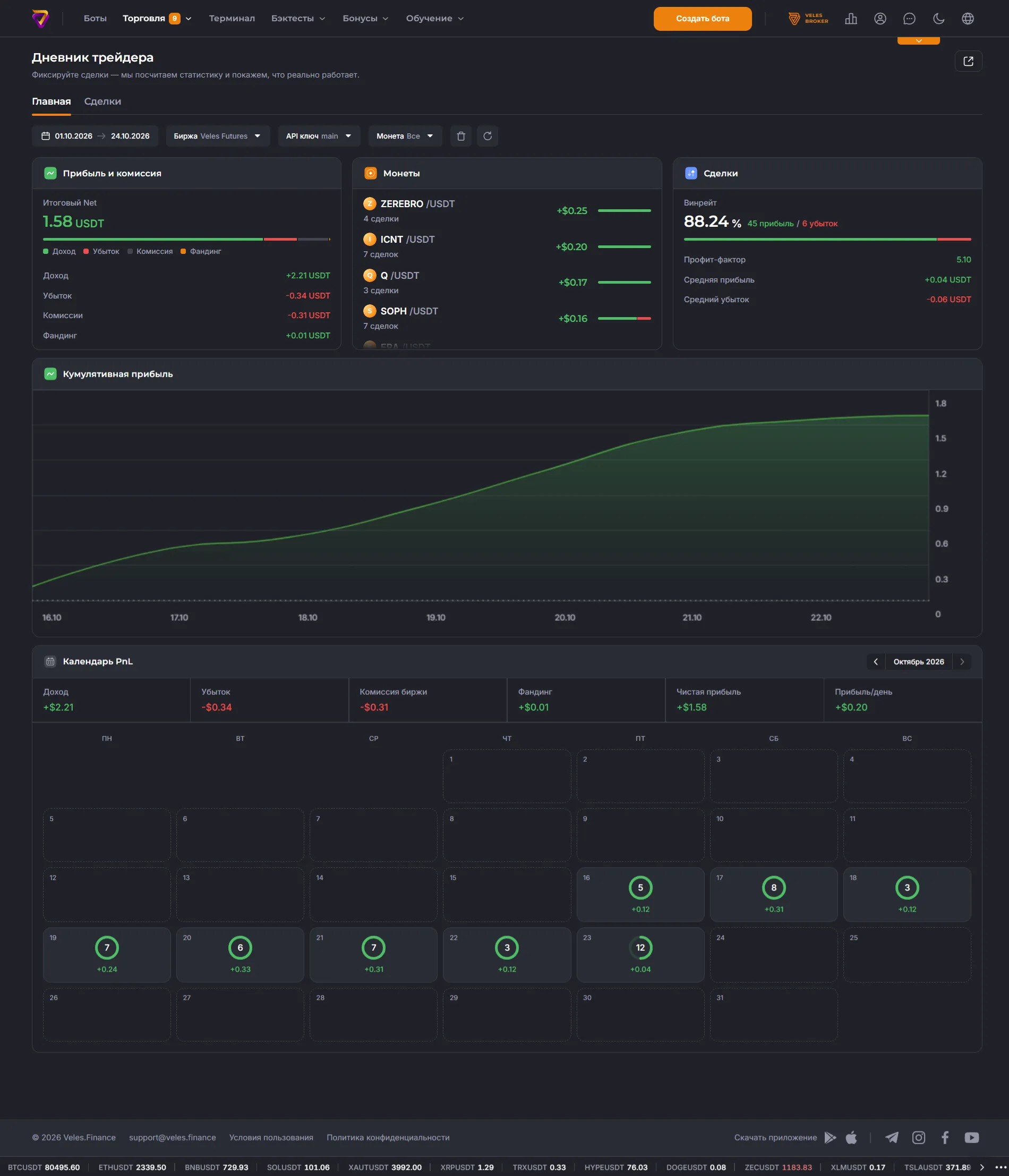Viewport: 1009px width, 1176px height.
Task: Refresh the diary data icon
Action: [x=487, y=136]
